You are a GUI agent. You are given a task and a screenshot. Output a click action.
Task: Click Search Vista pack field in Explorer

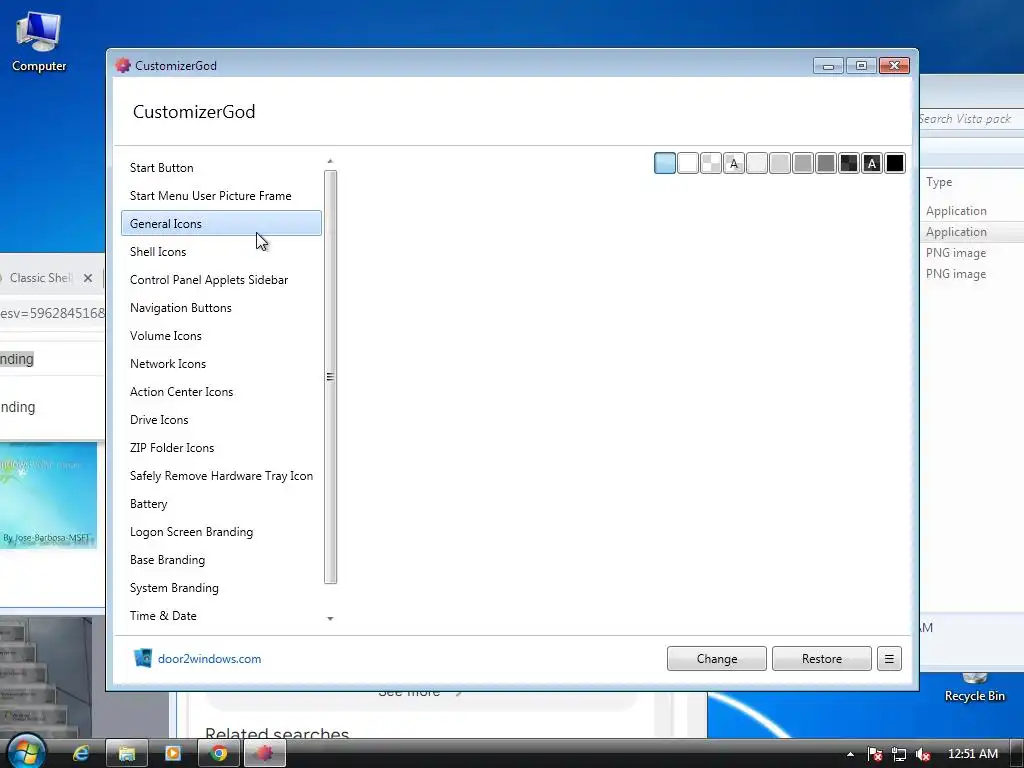click(x=971, y=119)
